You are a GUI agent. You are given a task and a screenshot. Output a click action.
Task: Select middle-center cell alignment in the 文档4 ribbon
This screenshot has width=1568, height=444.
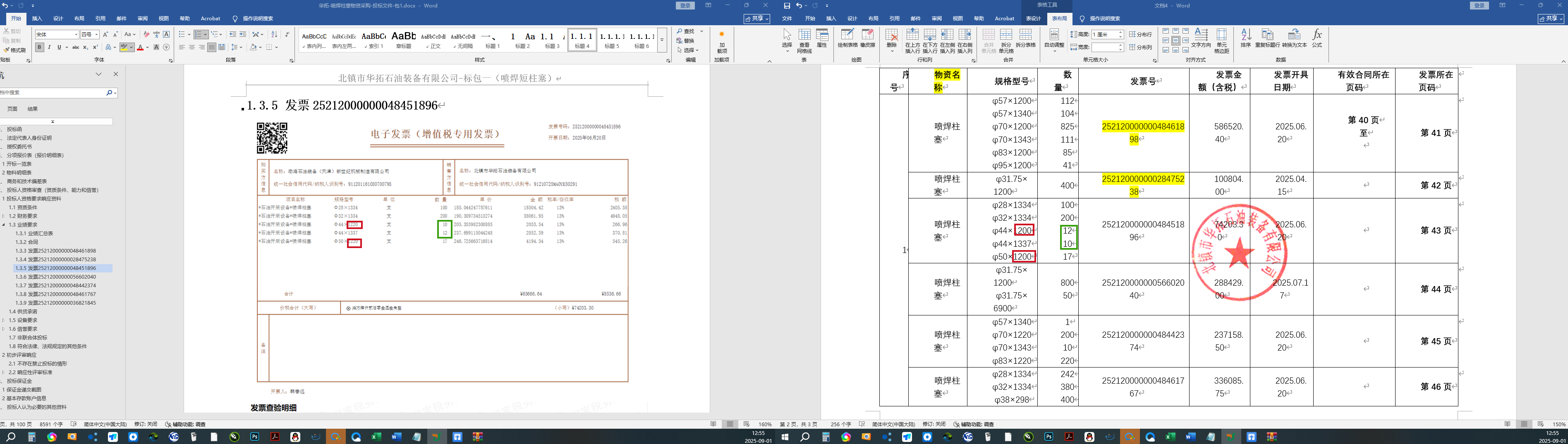(x=1175, y=41)
